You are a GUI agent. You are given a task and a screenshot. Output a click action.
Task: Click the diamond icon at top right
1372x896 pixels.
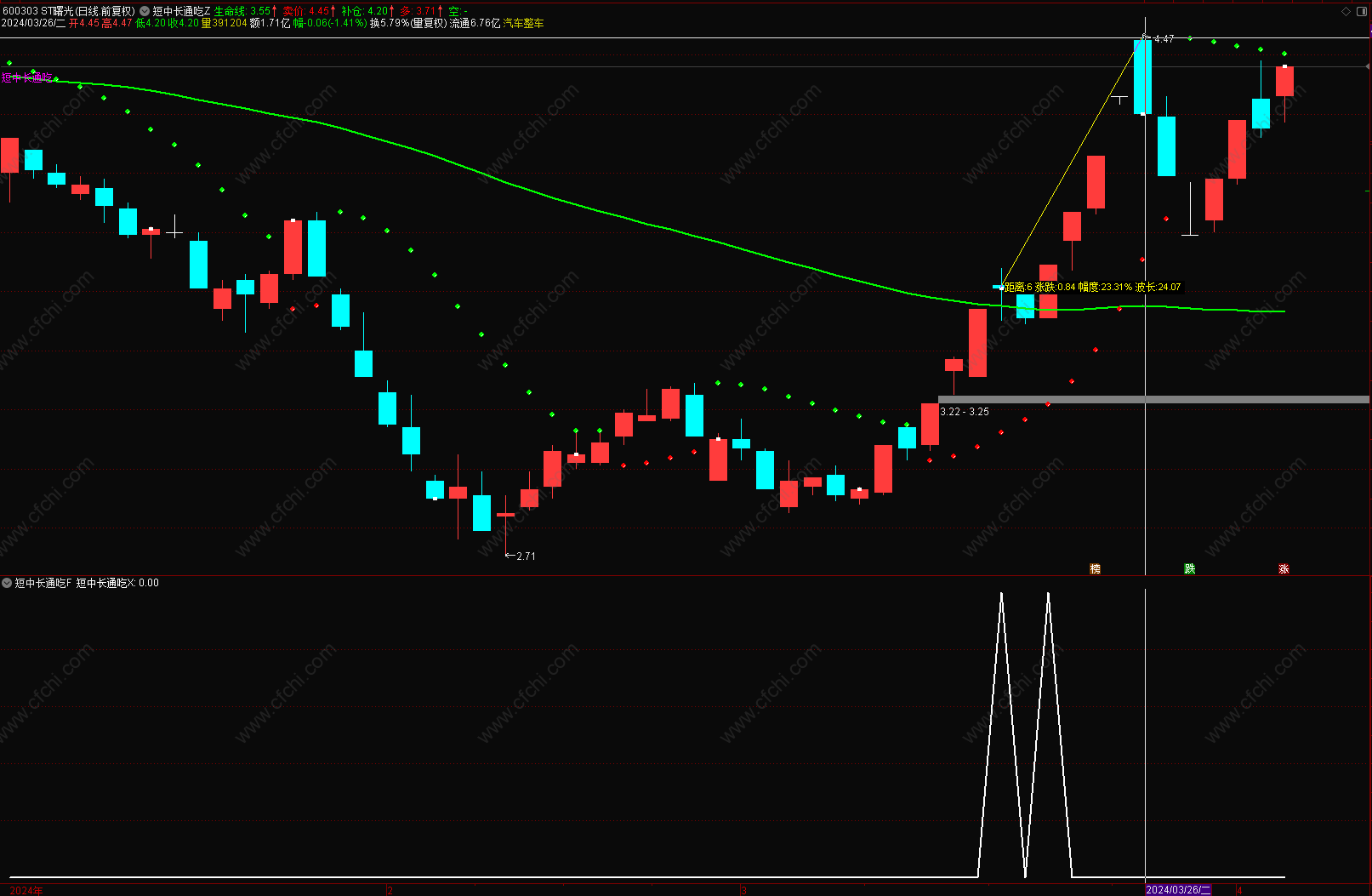(1346, 11)
